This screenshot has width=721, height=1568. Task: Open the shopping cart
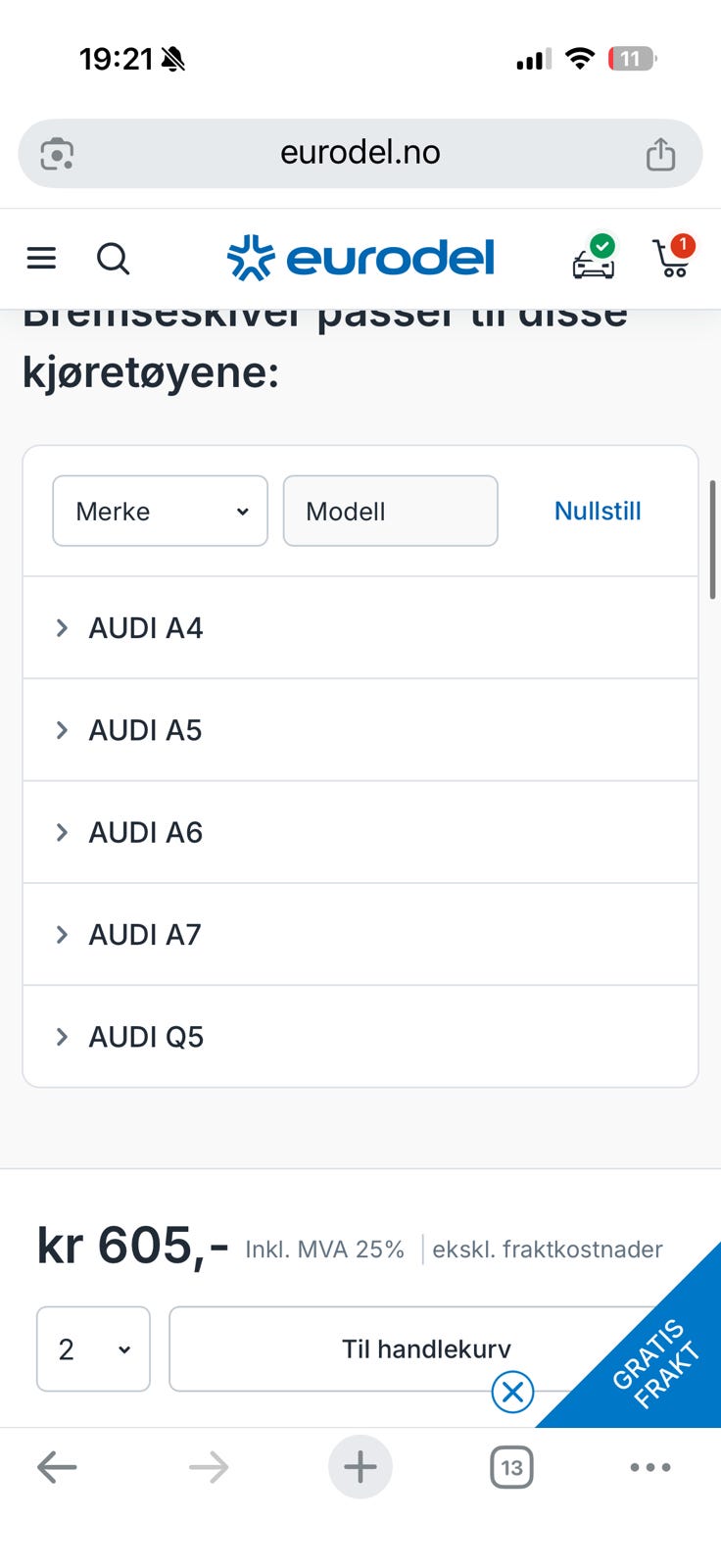click(672, 258)
